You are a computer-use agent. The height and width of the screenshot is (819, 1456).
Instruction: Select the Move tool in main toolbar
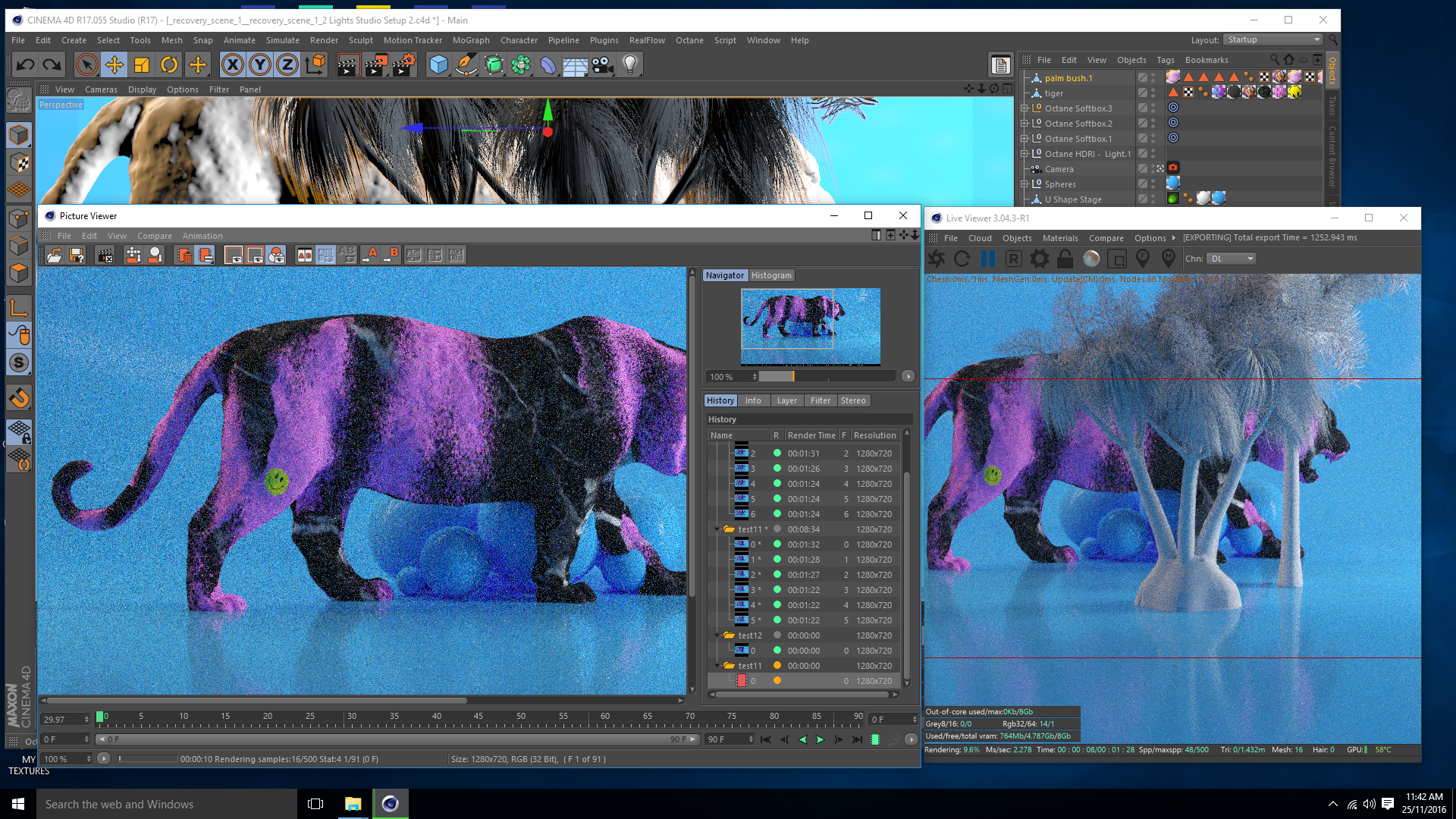(115, 65)
